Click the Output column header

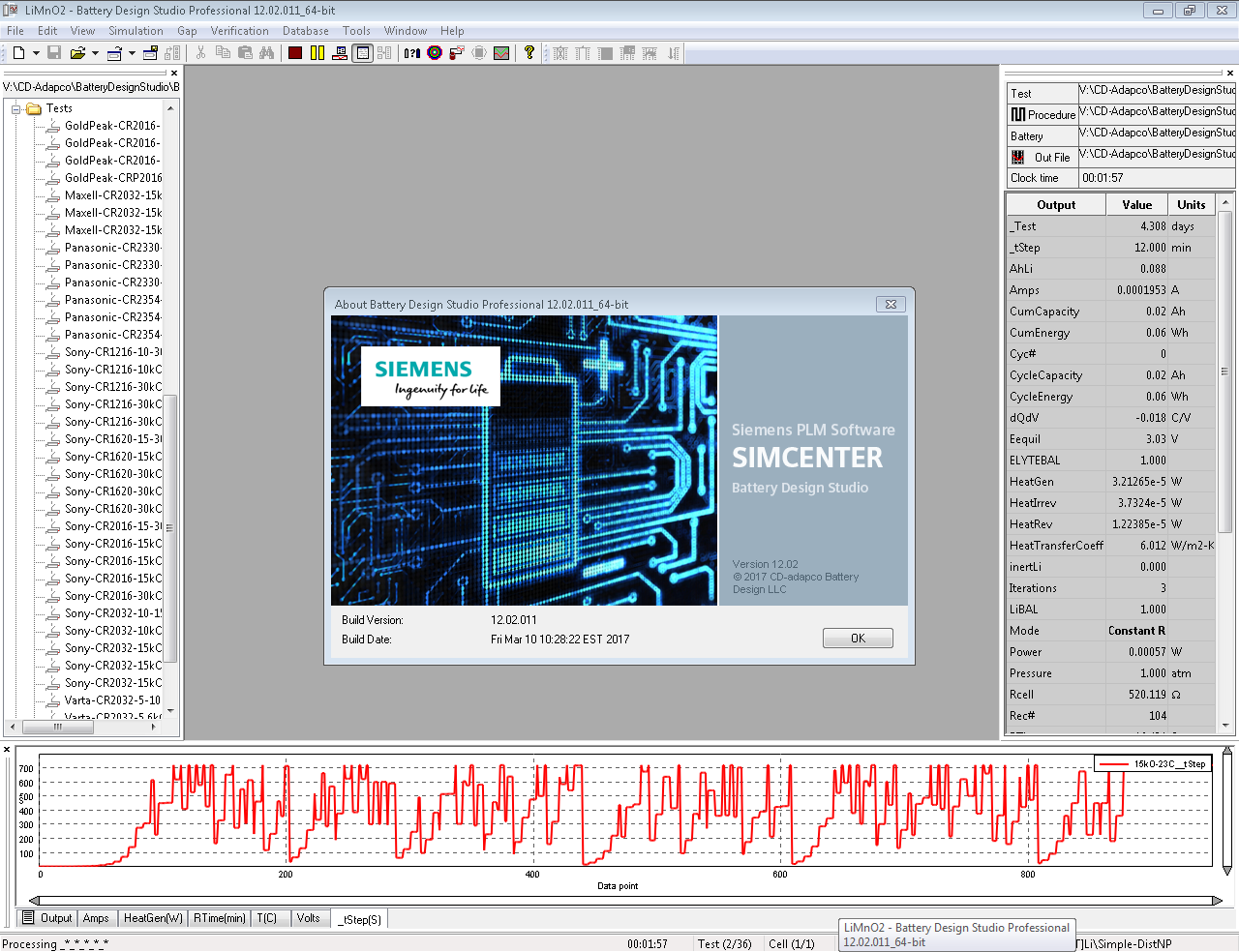tap(1056, 205)
